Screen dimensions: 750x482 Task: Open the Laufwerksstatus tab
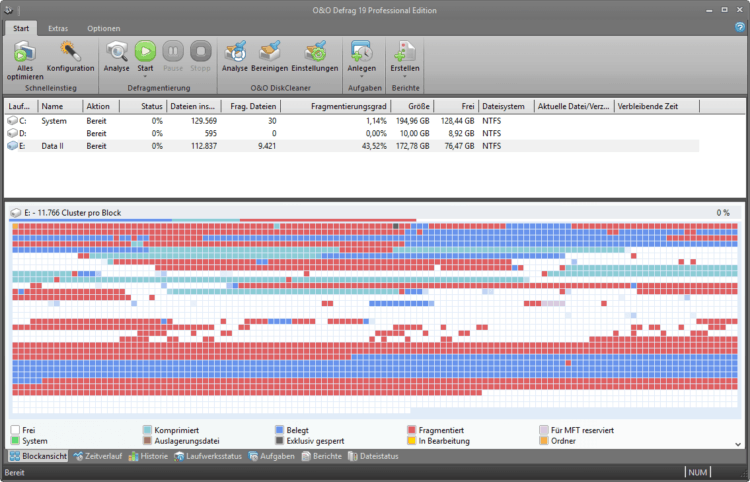click(x=208, y=456)
